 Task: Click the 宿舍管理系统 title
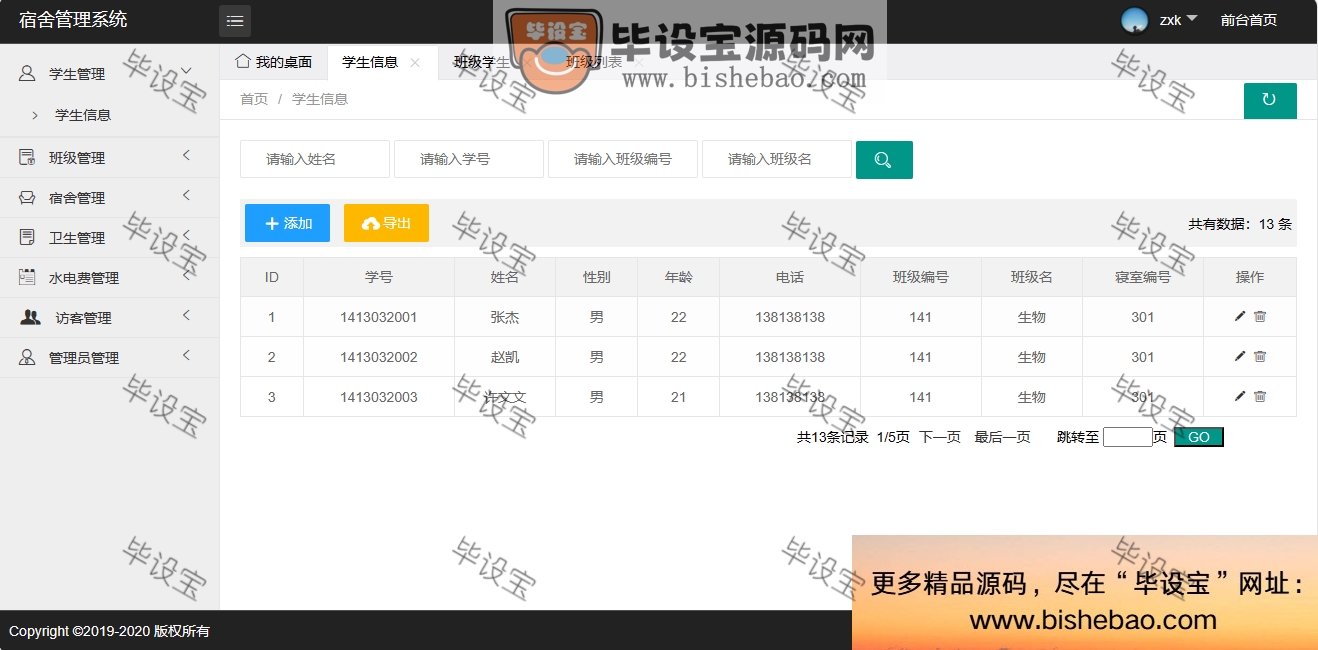(x=73, y=20)
